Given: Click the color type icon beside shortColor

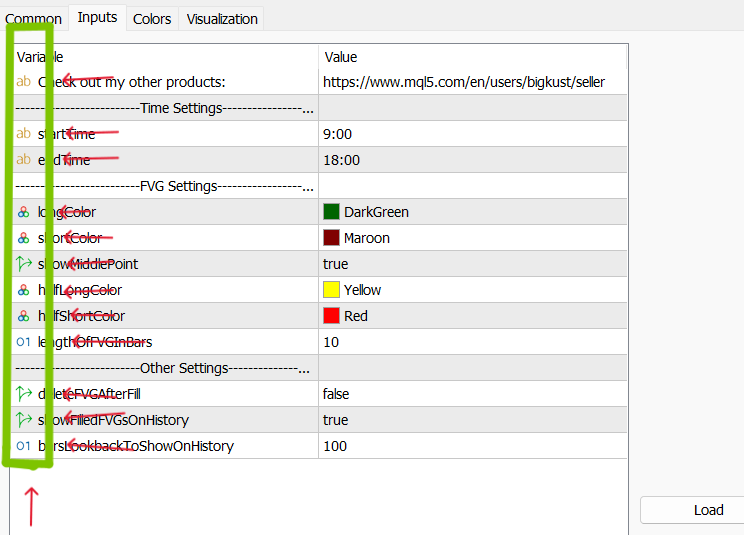Looking at the screenshot, I should point(23,238).
